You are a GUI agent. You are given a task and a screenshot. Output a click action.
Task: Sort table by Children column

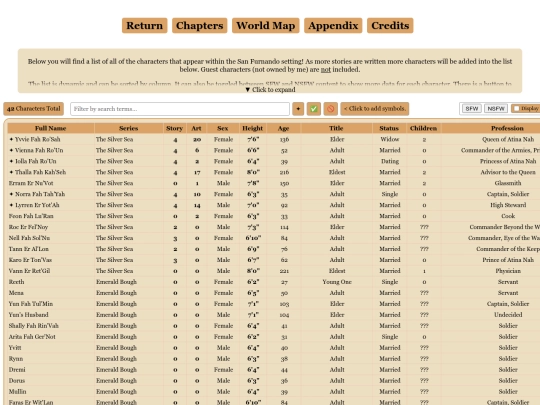[x=424, y=128]
